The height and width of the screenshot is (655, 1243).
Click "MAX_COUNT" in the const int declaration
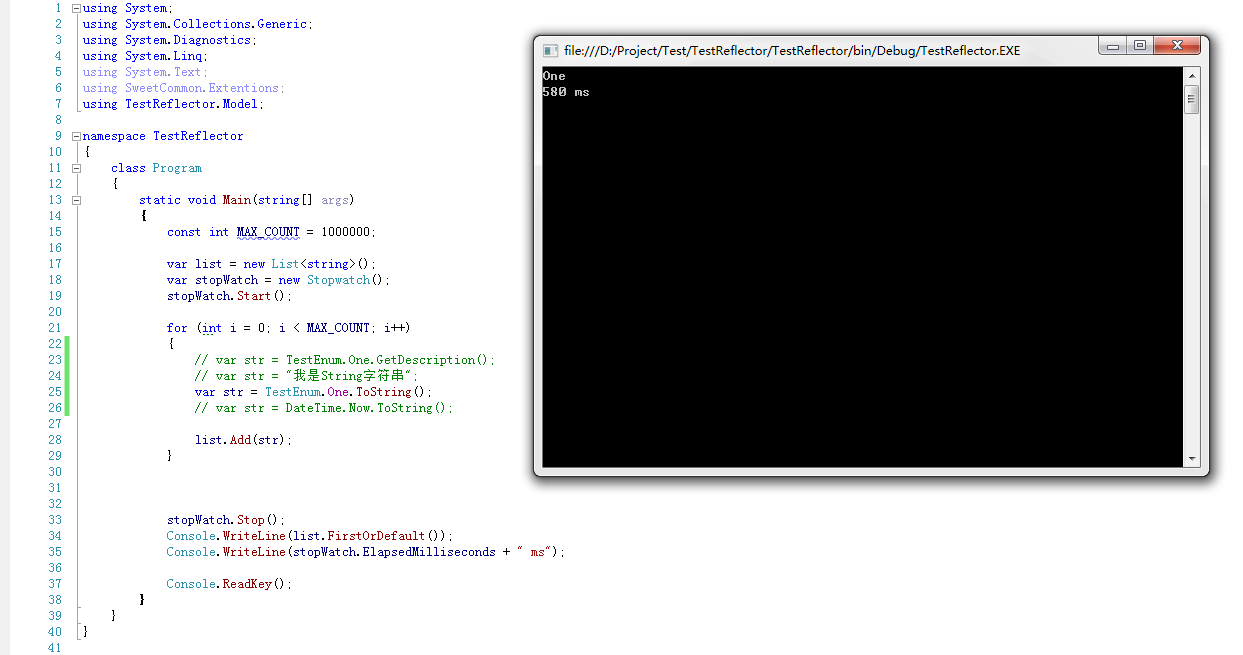tap(268, 232)
